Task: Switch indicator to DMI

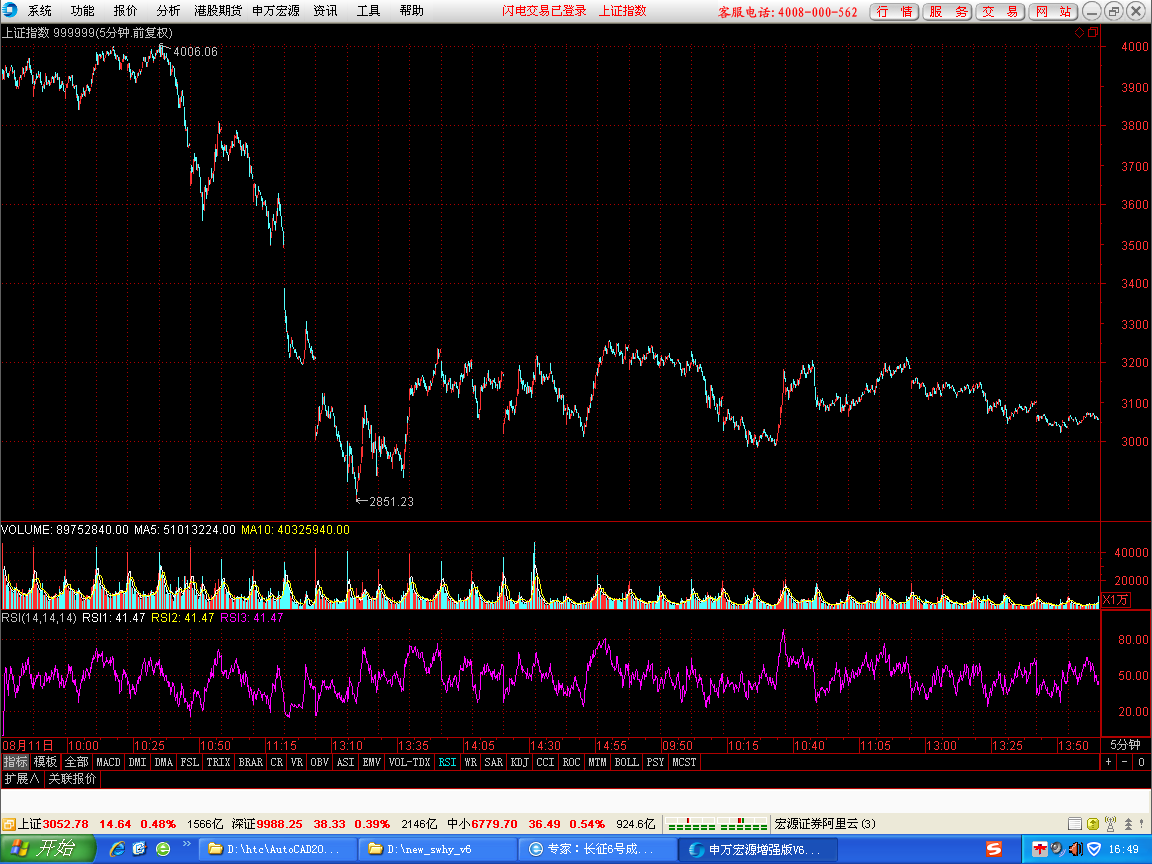Action: click(137, 762)
